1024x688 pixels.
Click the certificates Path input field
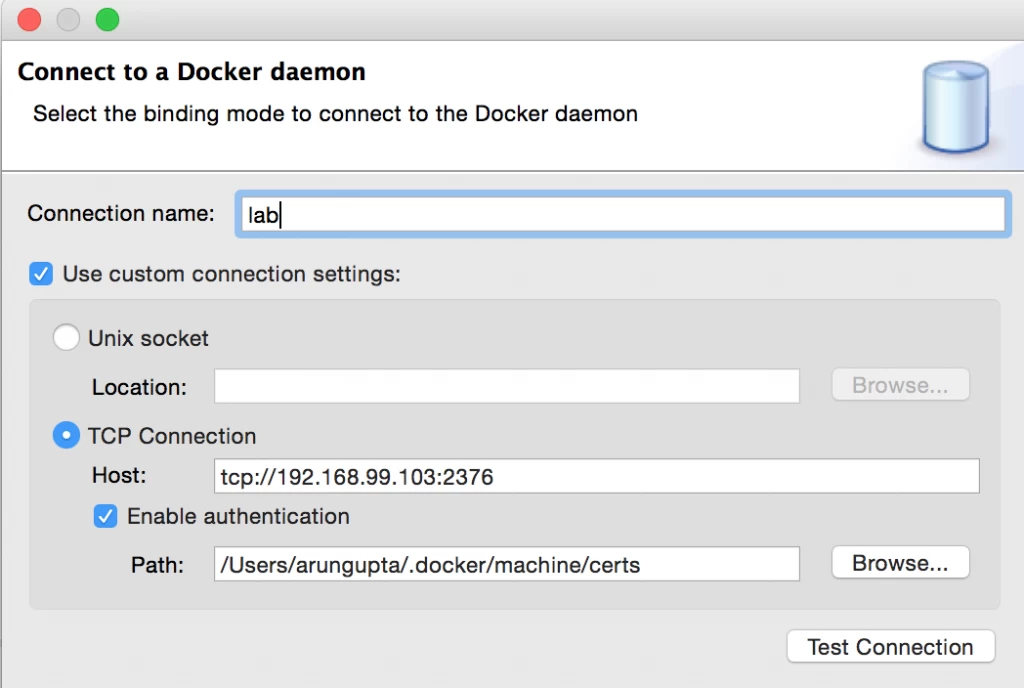point(507,564)
